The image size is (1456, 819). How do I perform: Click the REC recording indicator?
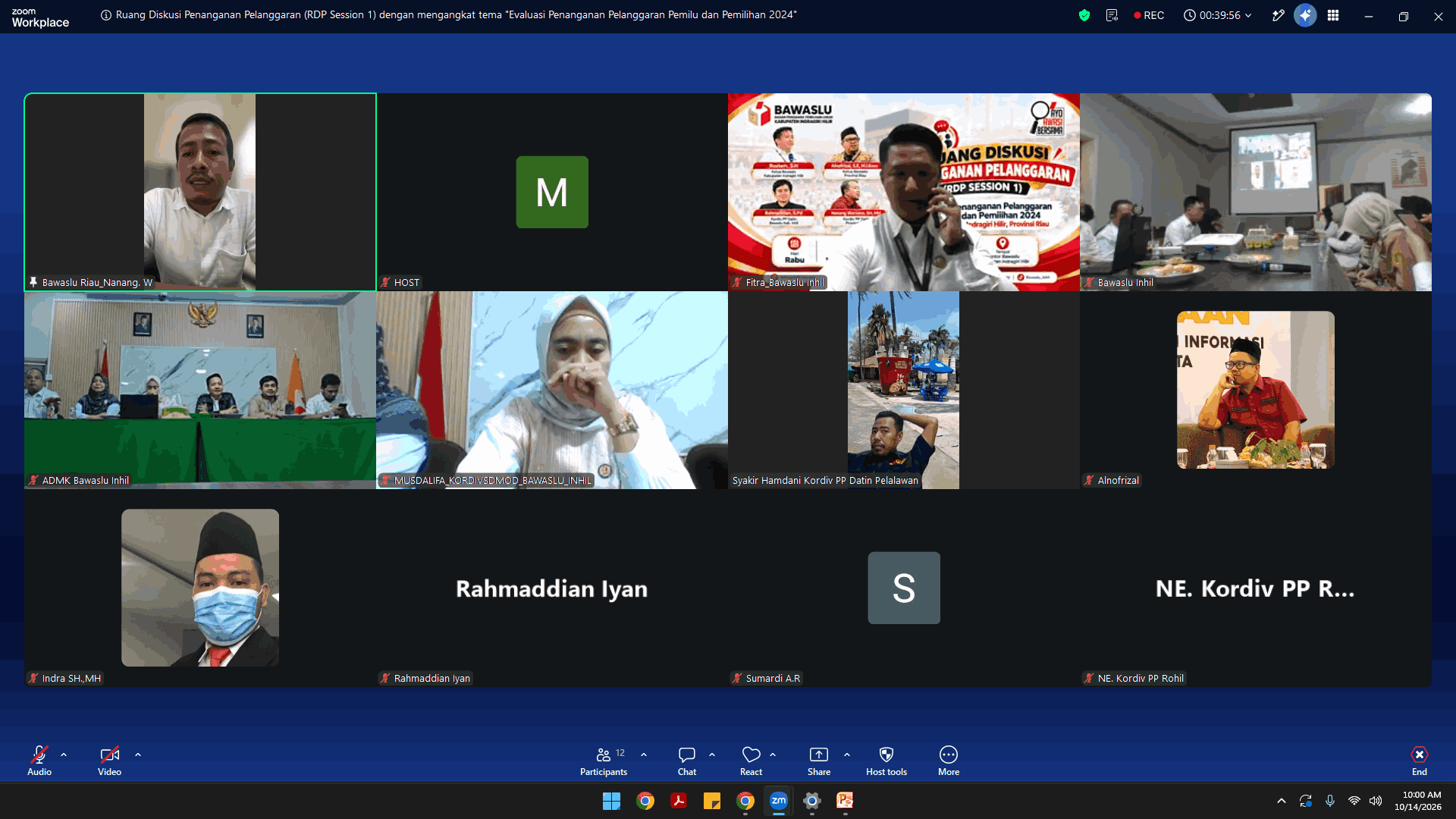click(x=1149, y=15)
